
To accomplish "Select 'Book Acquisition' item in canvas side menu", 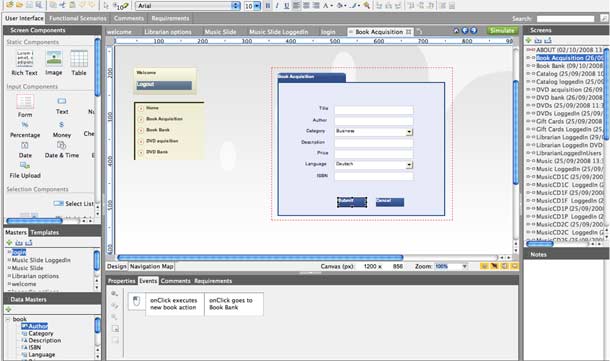I will pos(164,119).
